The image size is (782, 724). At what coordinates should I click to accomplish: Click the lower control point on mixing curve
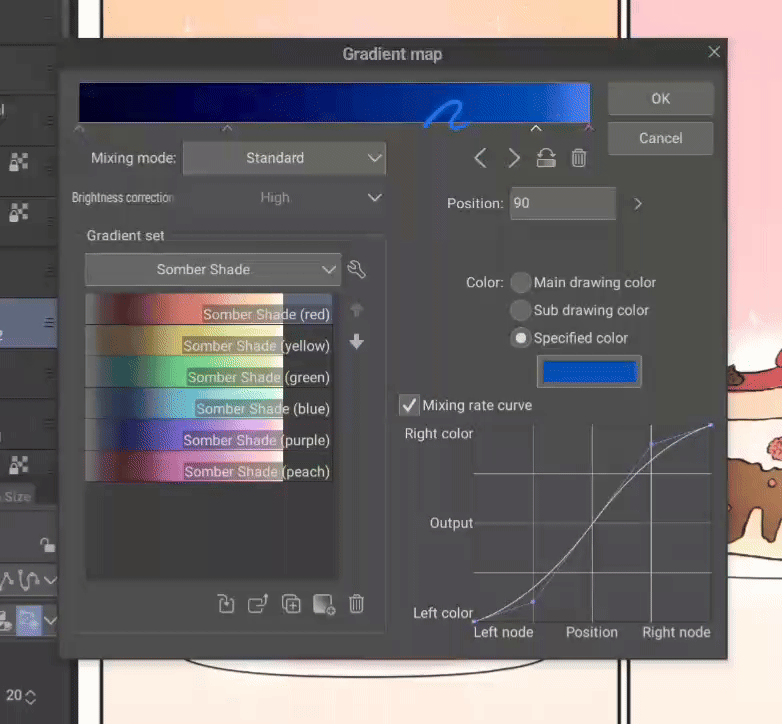pyautogui.click(x=533, y=602)
